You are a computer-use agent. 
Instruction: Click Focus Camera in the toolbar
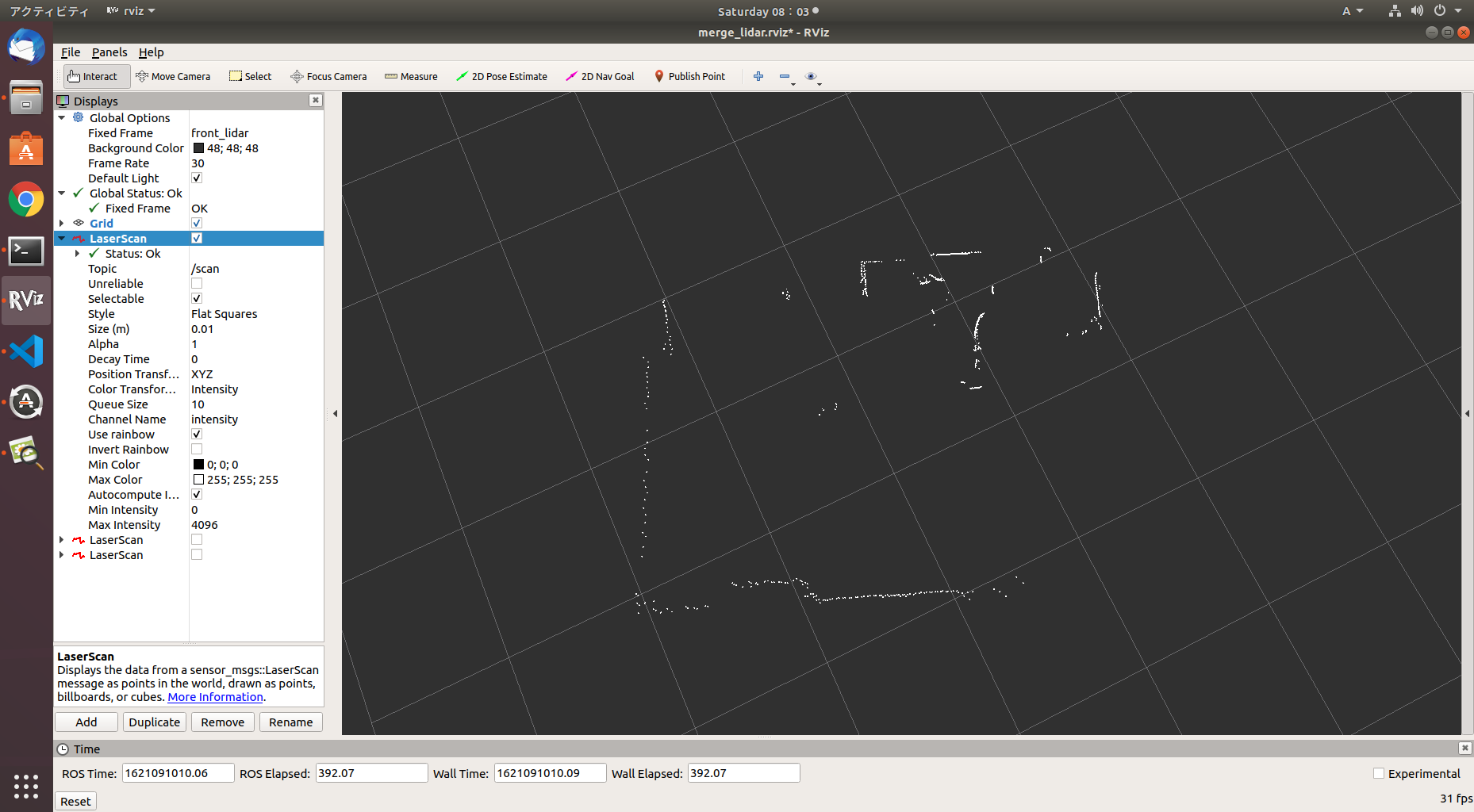point(328,76)
